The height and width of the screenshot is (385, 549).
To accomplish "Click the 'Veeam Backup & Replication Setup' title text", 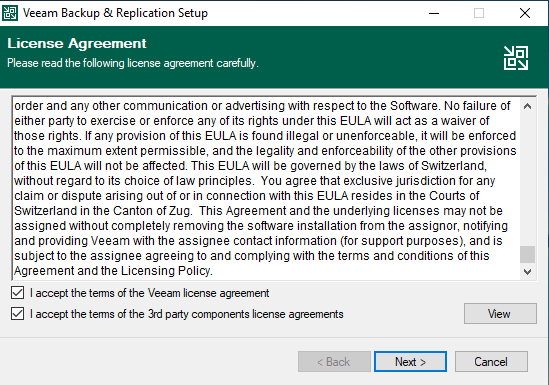I will click(x=115, y=13).
